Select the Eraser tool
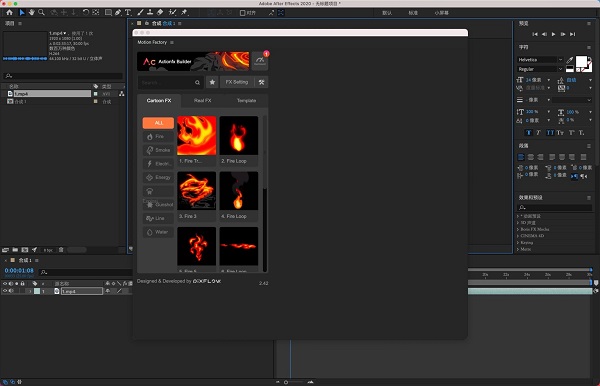600x386 pixels. [160, 13]
